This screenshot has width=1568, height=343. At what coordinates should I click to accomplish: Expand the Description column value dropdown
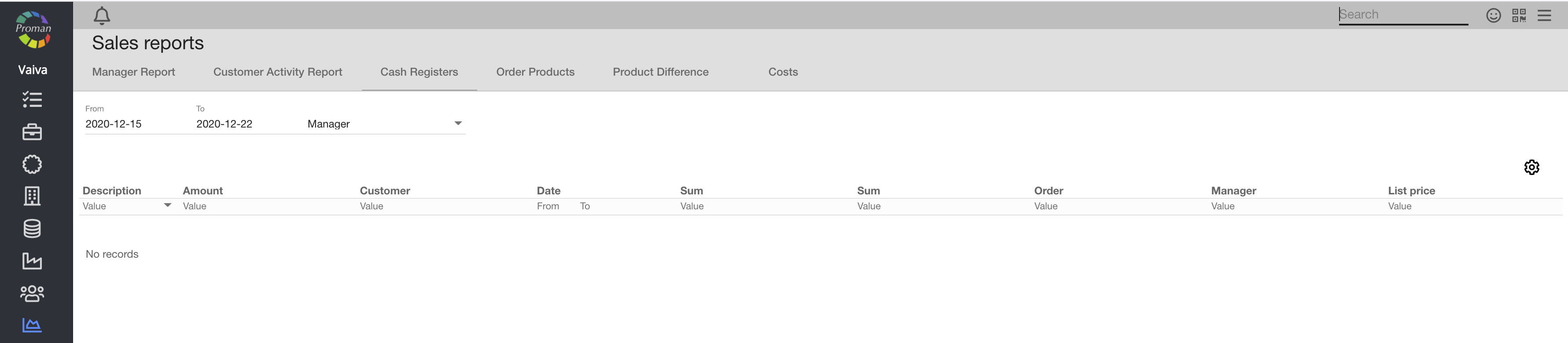[x=167, y=205]
